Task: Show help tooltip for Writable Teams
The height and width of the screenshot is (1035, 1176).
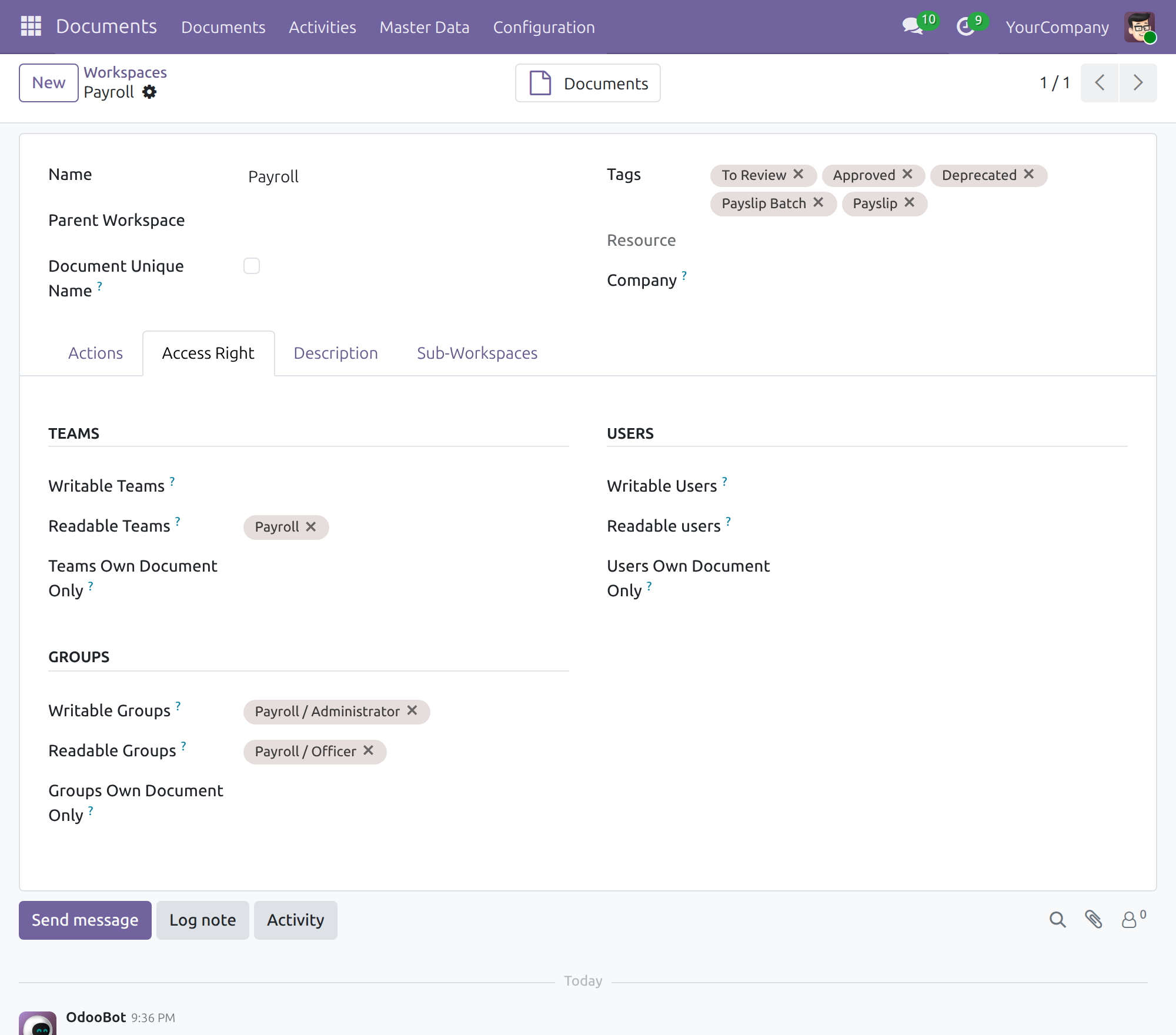Action: [172, 481]
